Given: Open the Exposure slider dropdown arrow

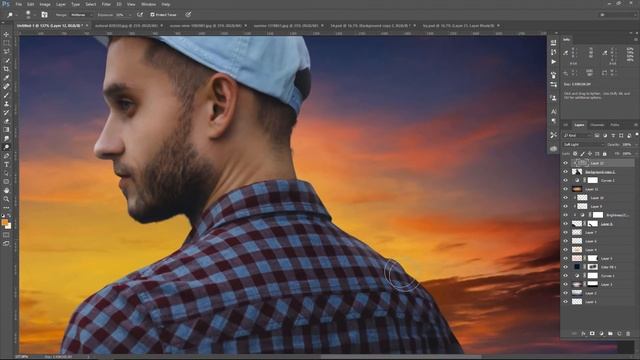Looking at the screenshot, I should tap(130, 15).
